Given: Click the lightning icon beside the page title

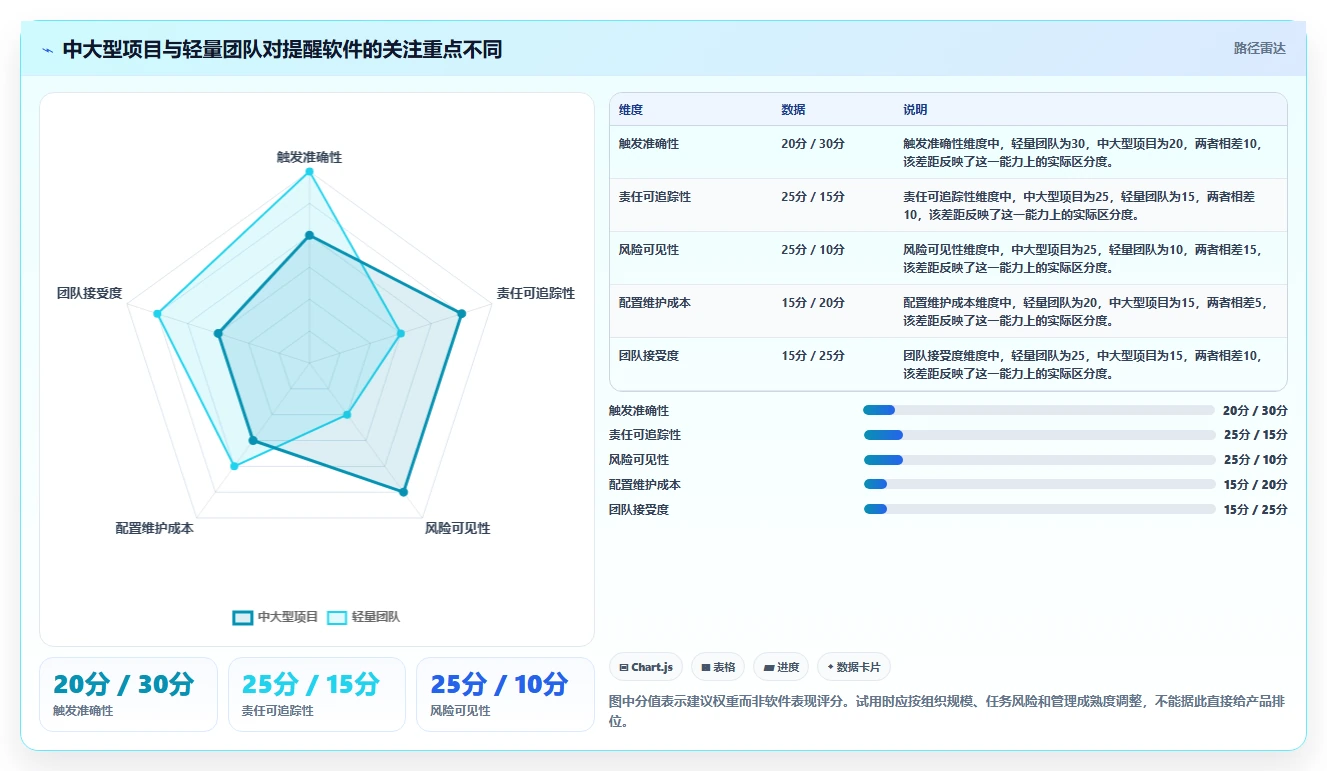Looking at the screenshot, I should [48, 50].
